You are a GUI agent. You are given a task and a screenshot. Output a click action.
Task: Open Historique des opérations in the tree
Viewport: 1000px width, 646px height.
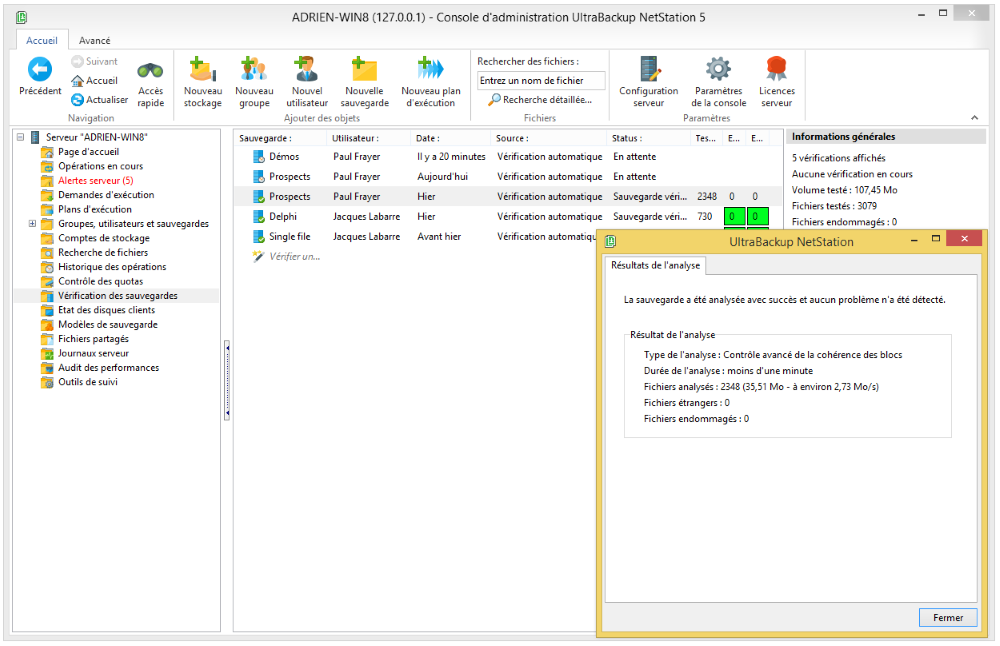112,267
